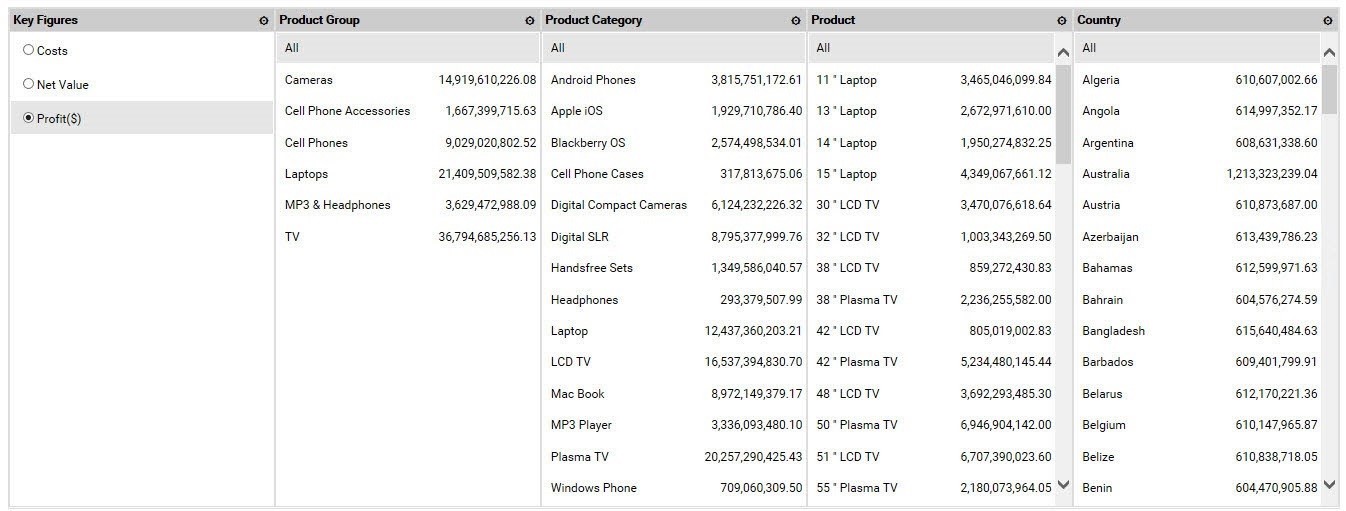Open Country panel settings gear
The image size is (1346, 511).
(1328, 21)
